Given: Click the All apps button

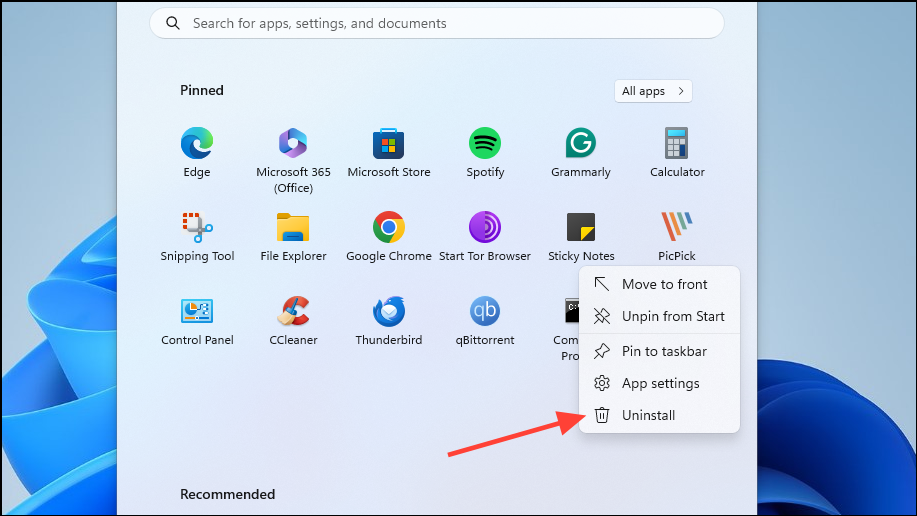Looking at the screenshot, I should click(653, 91).
